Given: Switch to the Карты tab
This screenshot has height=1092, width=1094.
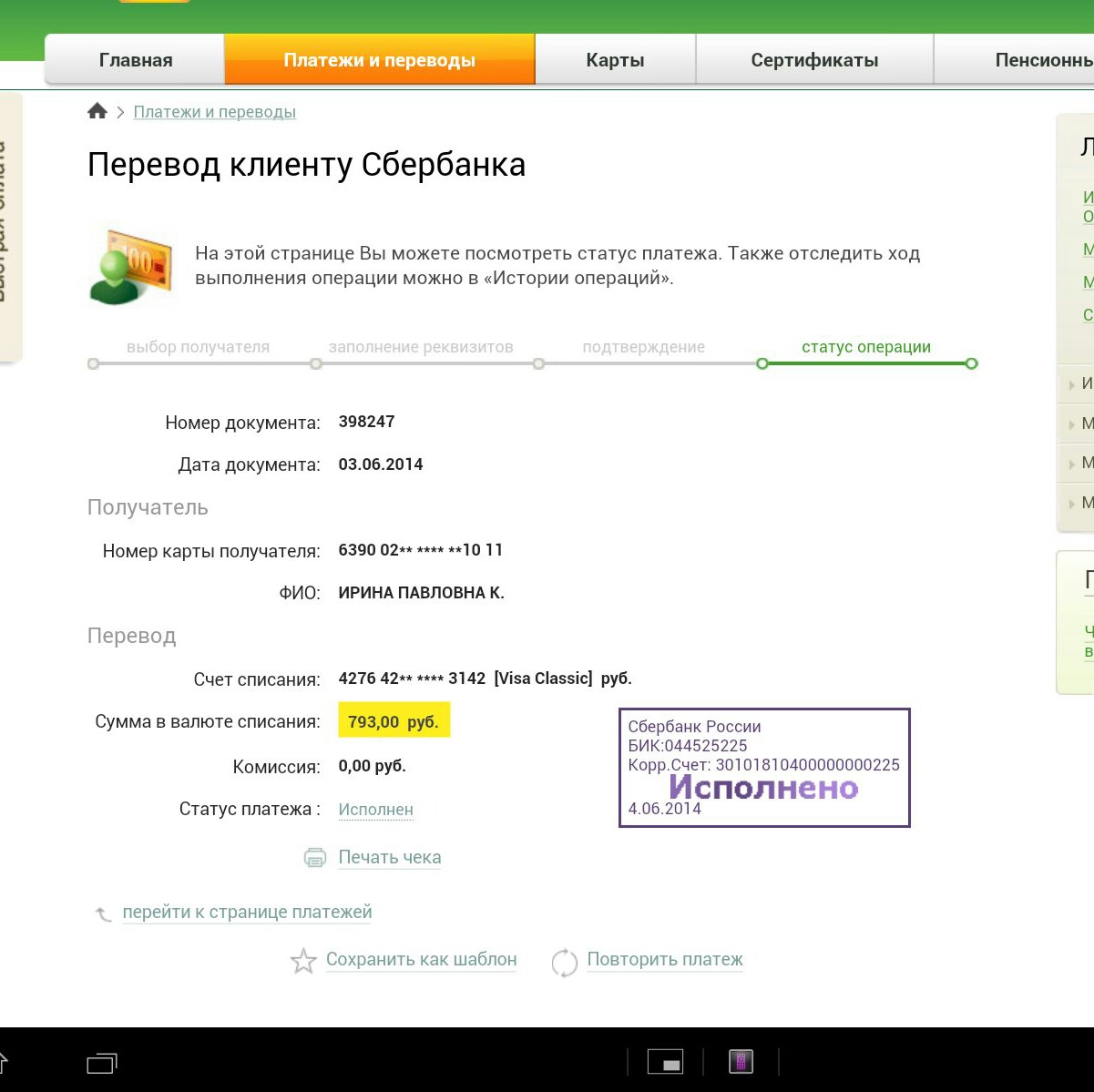Looking at the screenshot, I should tap(615, 60).
